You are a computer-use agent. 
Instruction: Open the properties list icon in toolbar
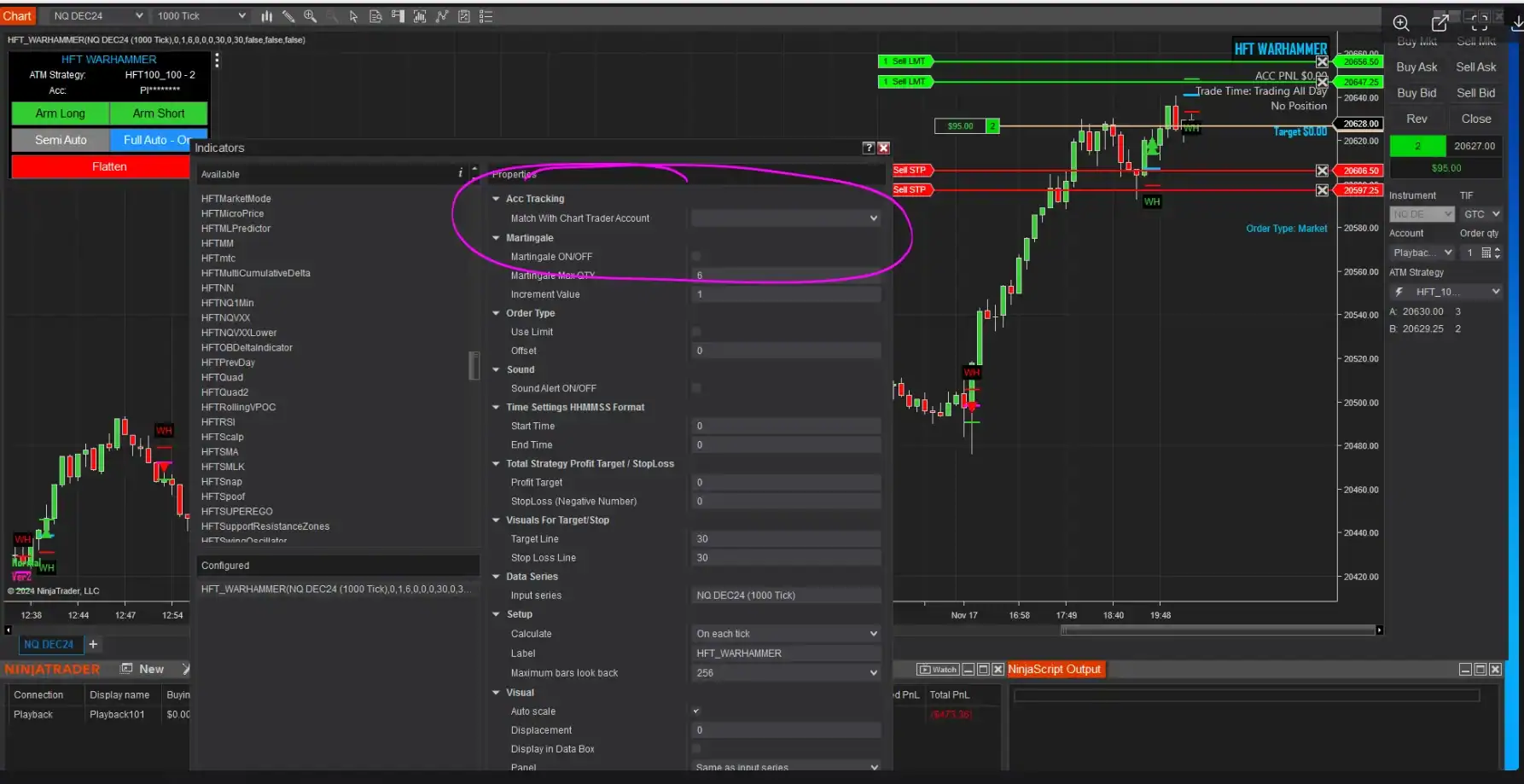tap(486, 16)
